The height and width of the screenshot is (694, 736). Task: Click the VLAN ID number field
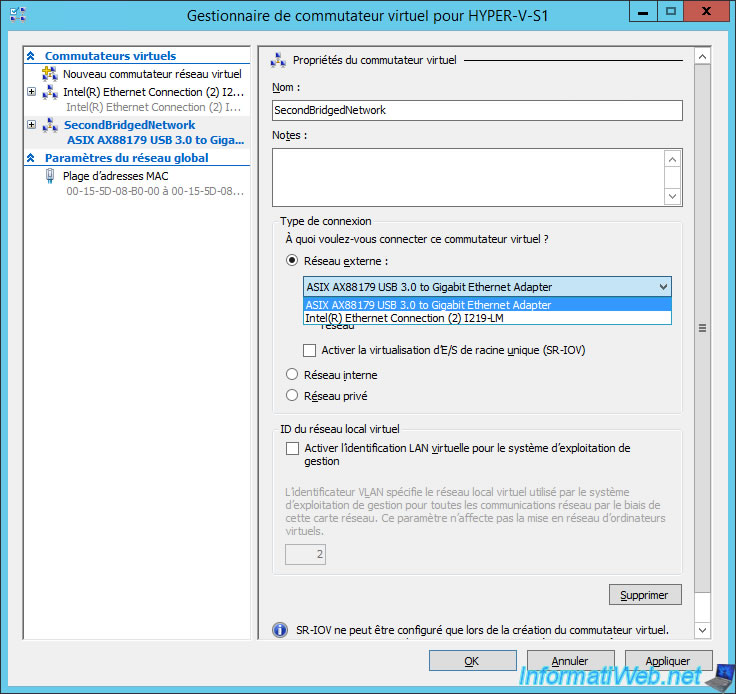click(305, 554)
